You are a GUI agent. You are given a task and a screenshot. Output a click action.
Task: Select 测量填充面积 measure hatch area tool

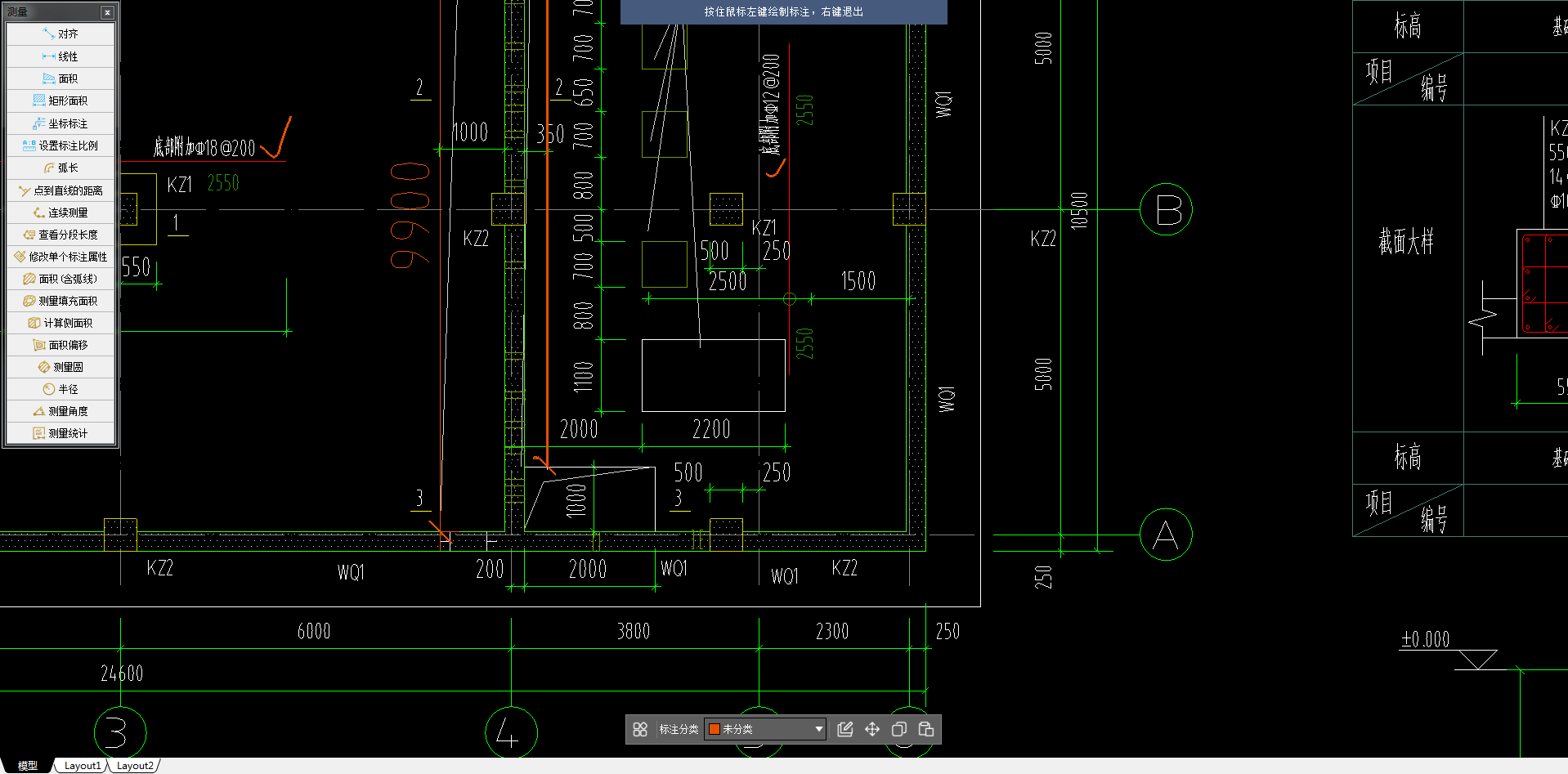60,301
